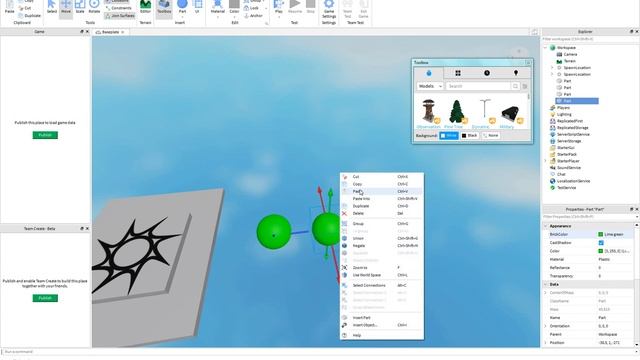Image resolution: width=640 pixels, height=360 pixels.
Task: Set Toolbox background to None
Action: (491, 136)
